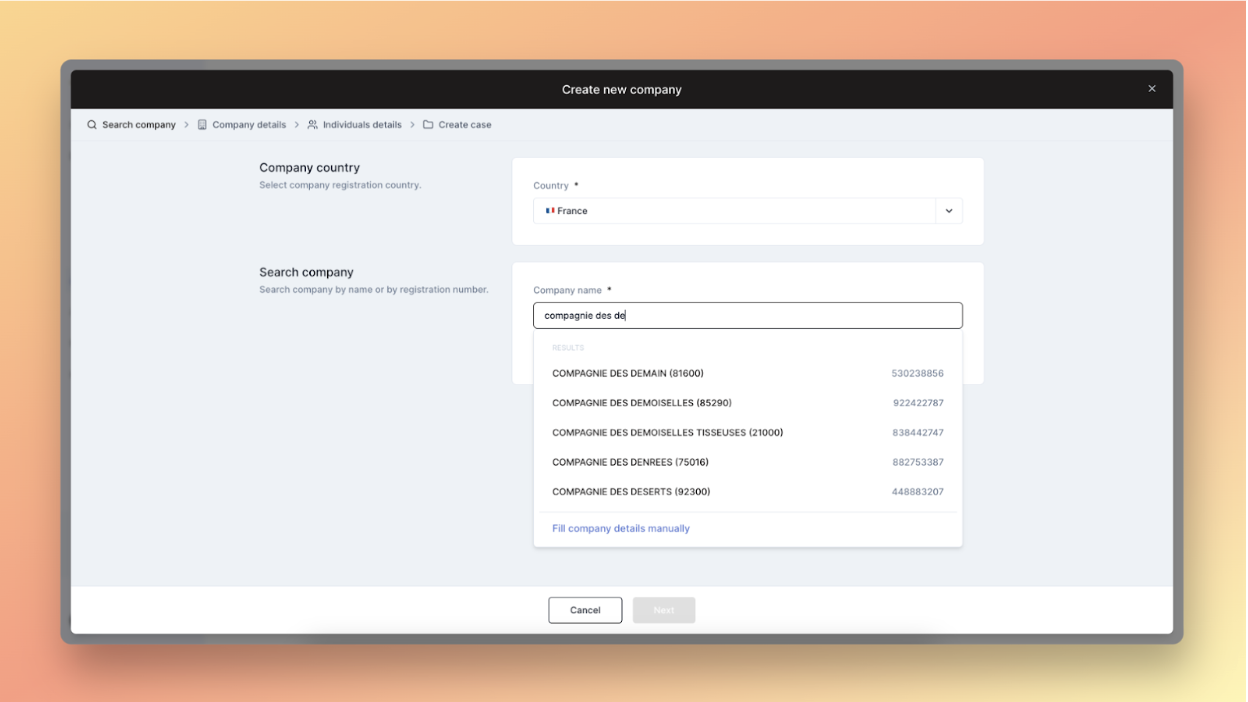Click registration number 448883207
Screen dimensions: 1248x702
tap(918, 492)
